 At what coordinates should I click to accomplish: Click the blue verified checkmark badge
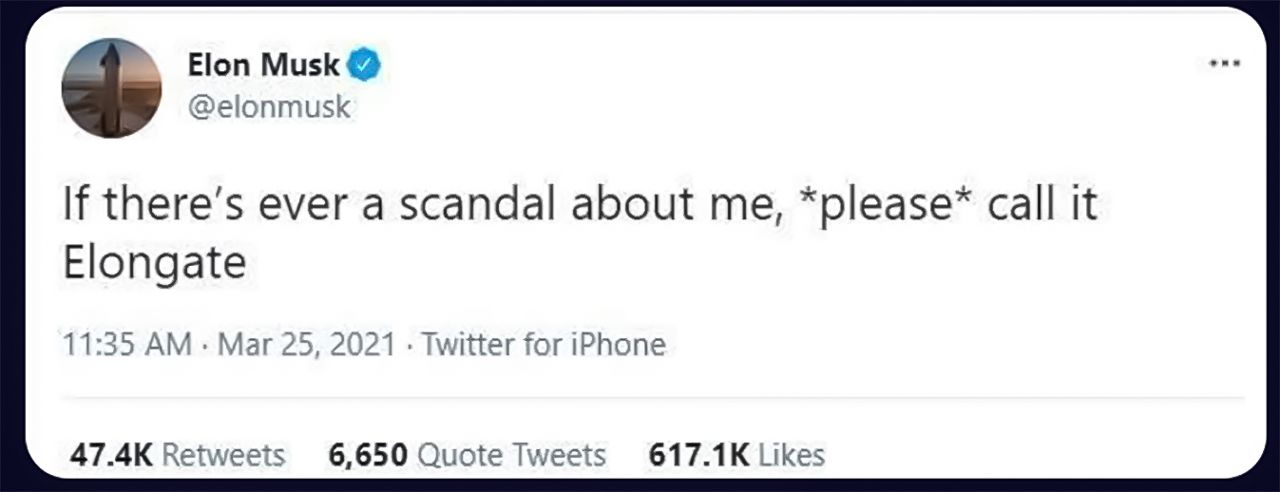(364, 66)
